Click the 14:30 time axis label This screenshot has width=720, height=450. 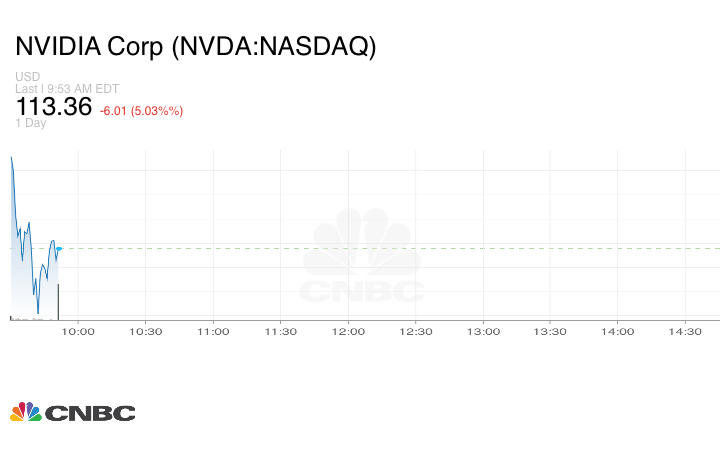click(685, 331)
